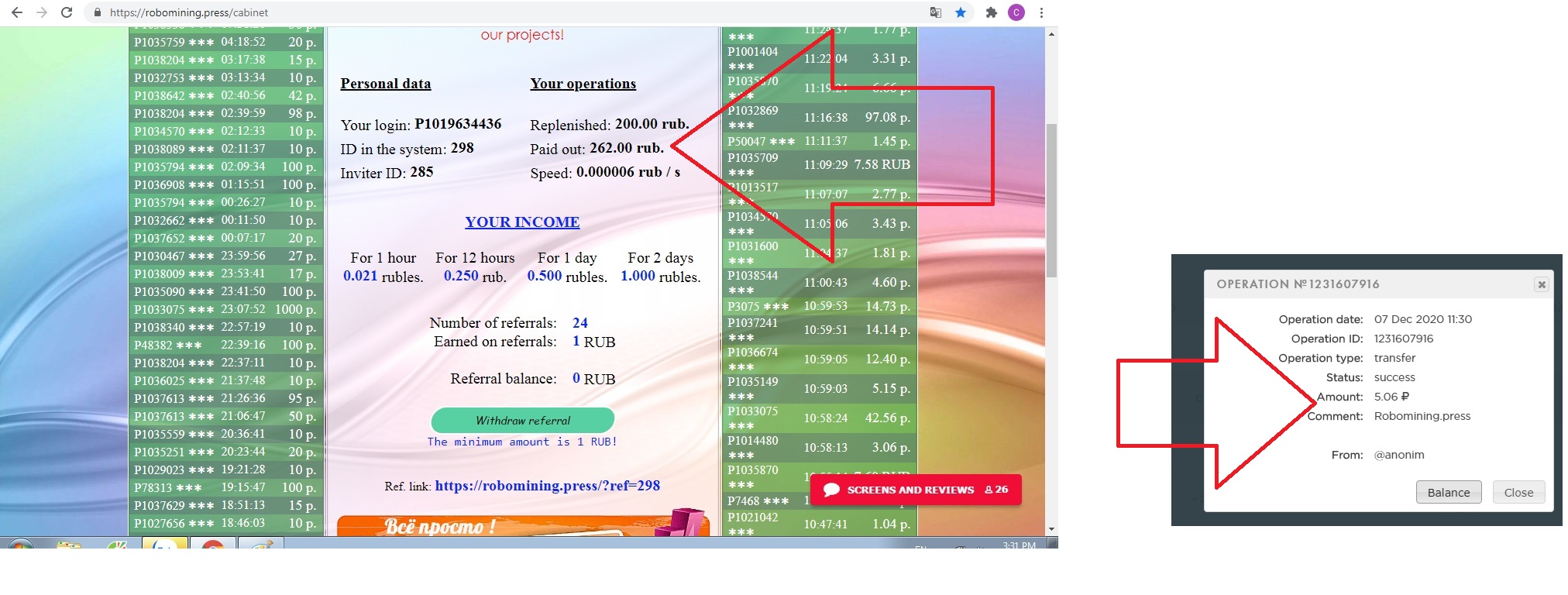Open the referral link robomining.press/?ref=298
This screenshot has height=595, width=1568.
(548, 486)
